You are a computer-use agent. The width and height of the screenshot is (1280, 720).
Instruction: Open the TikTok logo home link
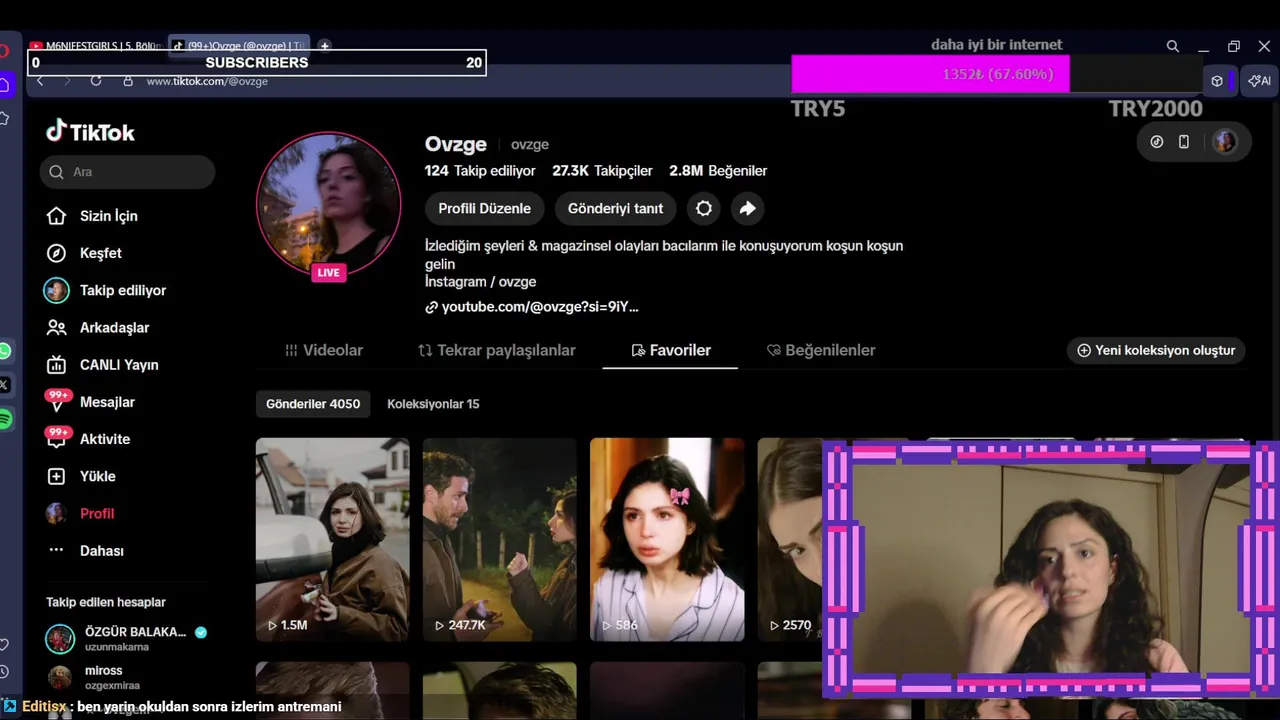[x=90, y=132]
